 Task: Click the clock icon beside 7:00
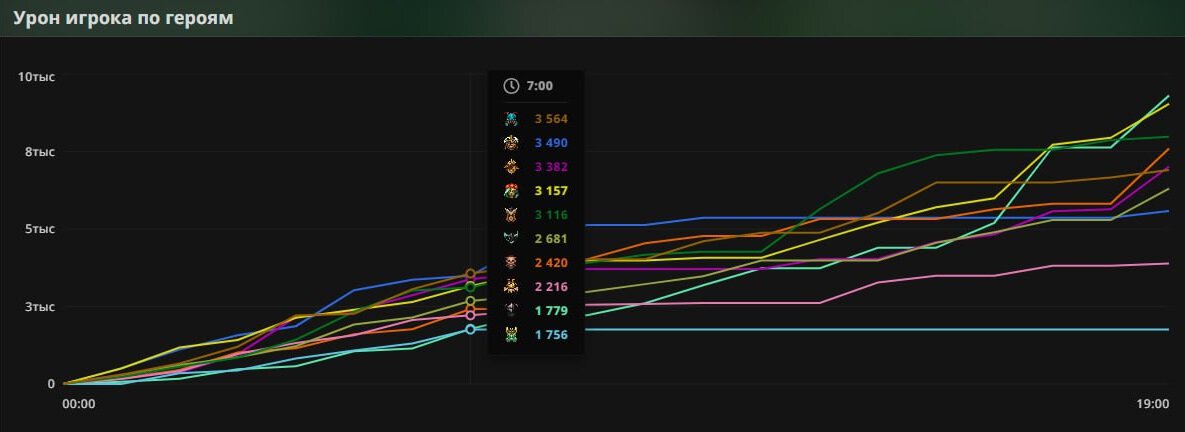pos(512,86)
